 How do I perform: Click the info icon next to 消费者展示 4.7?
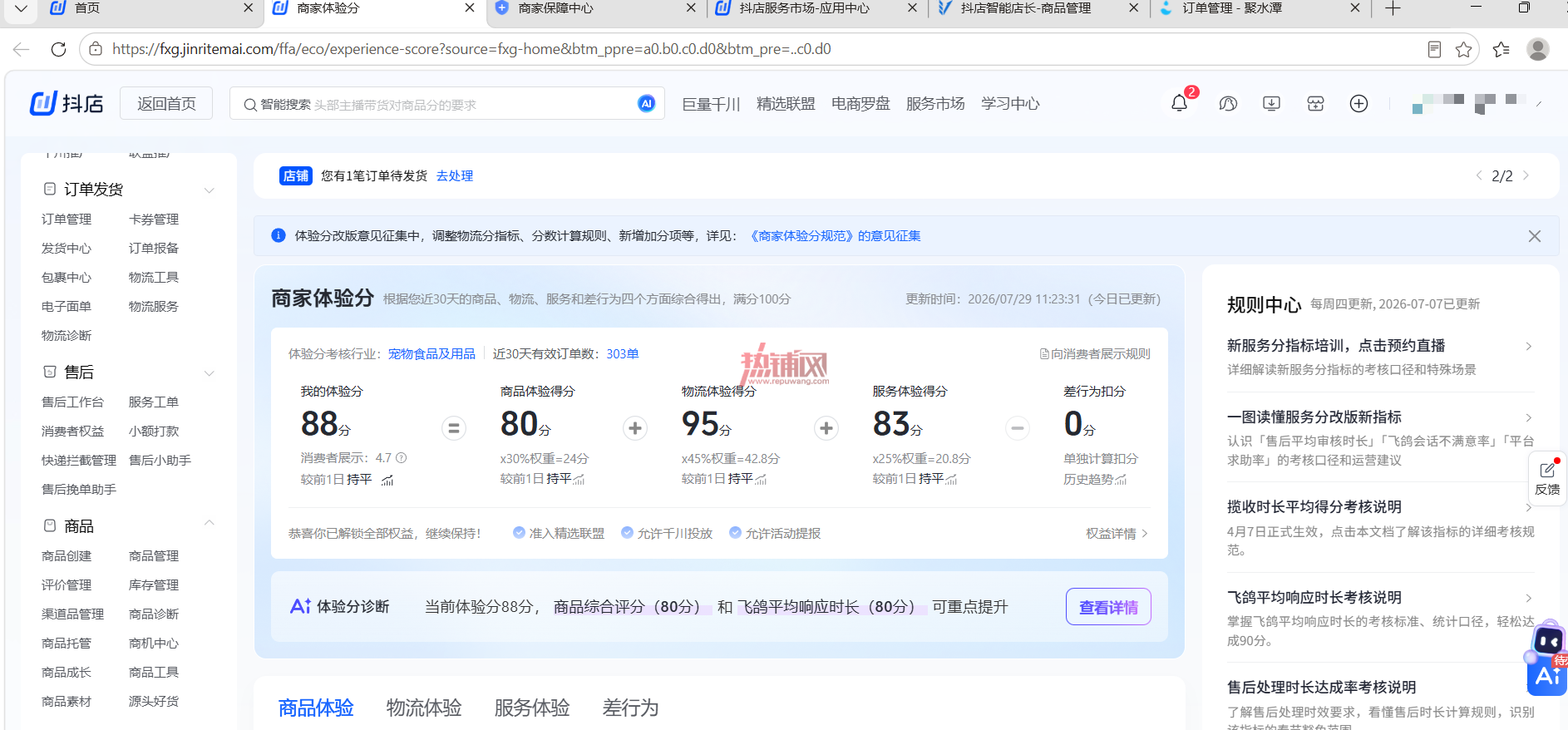(x=402, y=458)
